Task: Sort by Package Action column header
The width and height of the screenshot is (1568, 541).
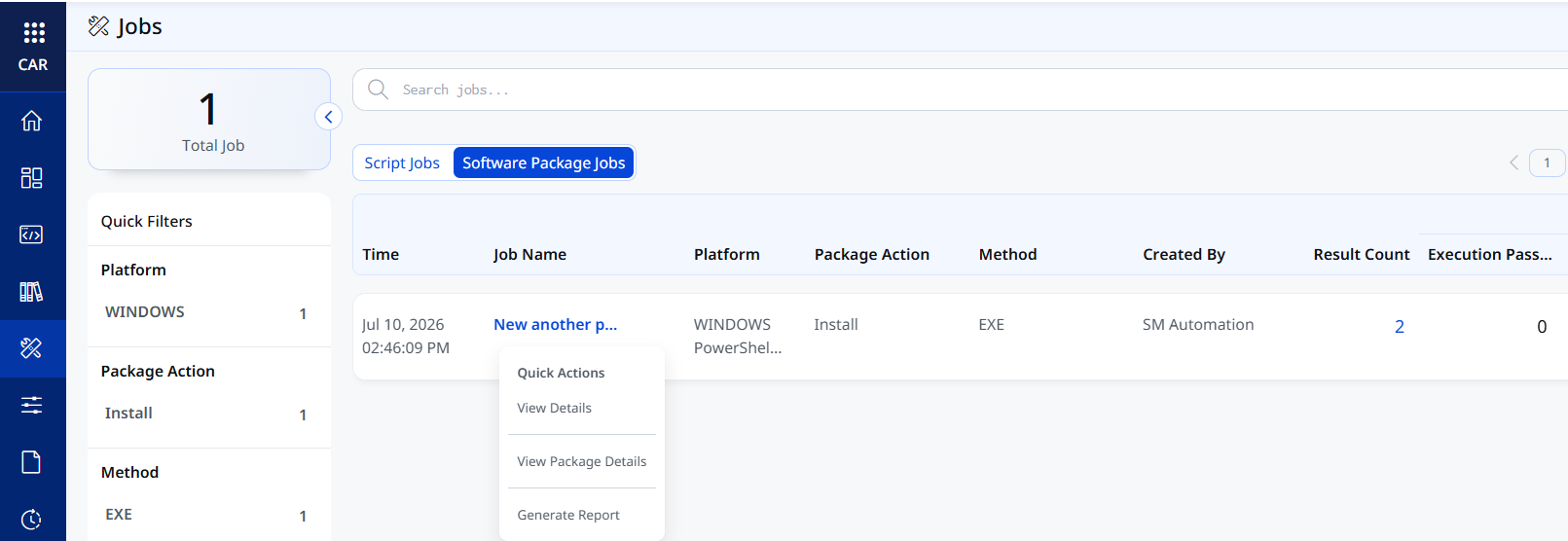Action: (872, 254)
